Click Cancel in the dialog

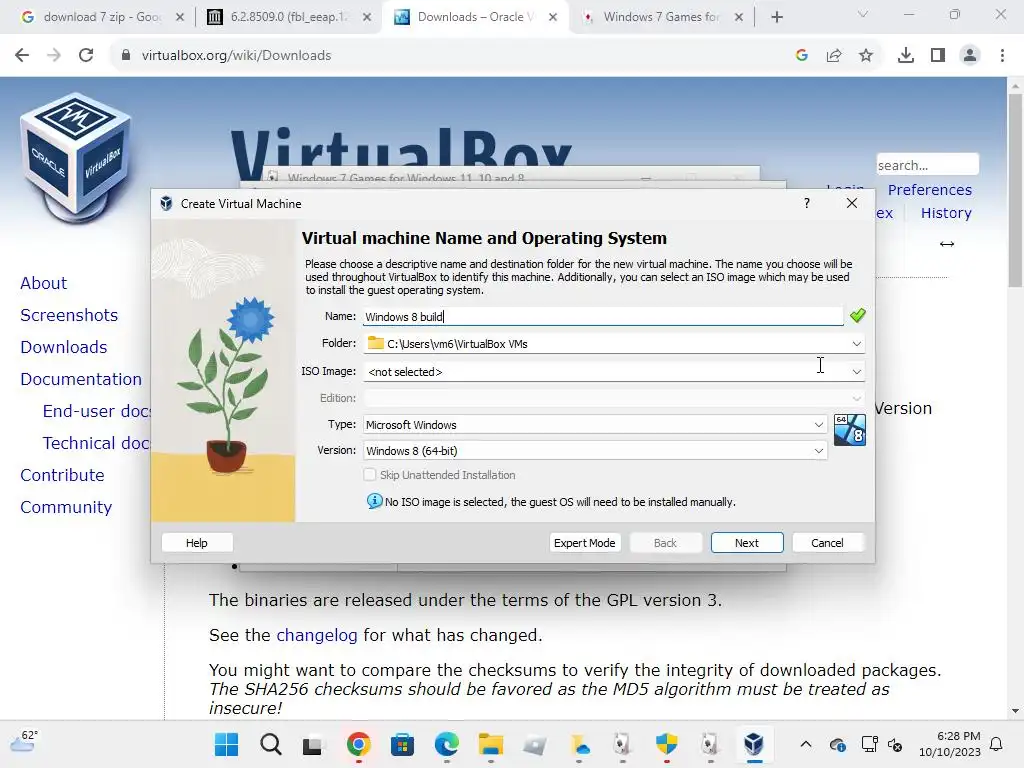point(827,543)
